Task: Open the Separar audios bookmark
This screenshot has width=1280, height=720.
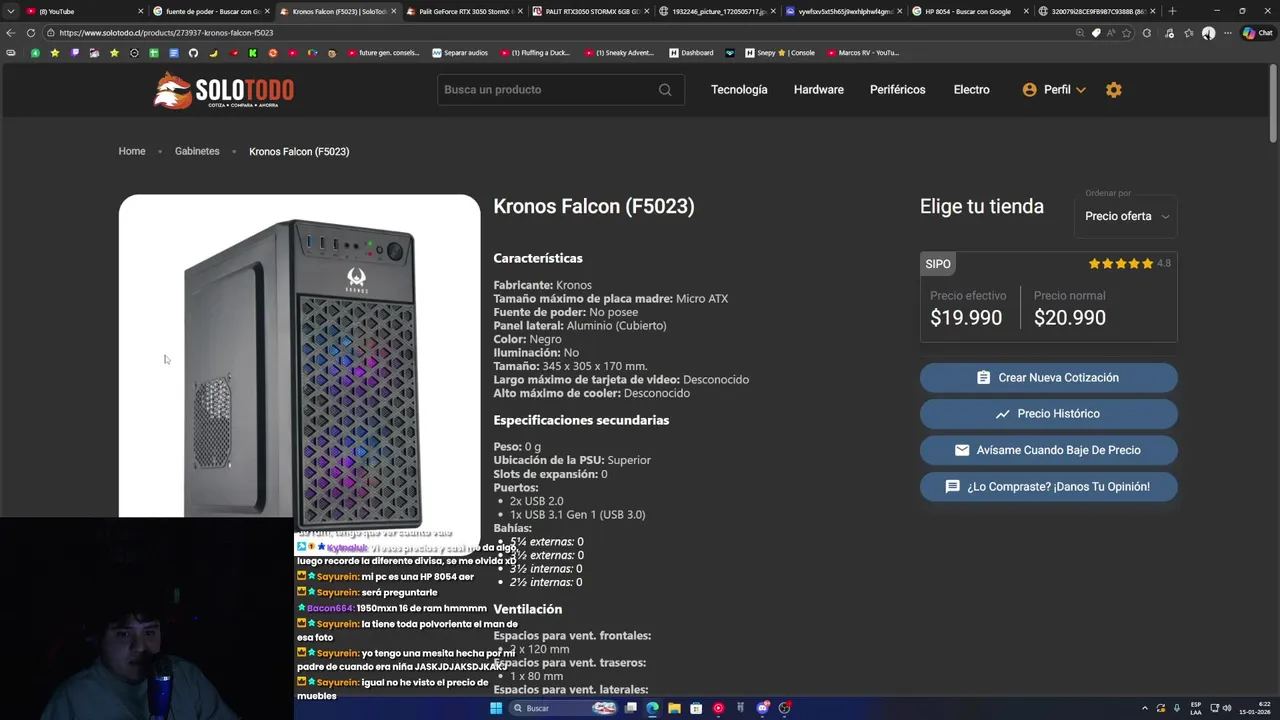Action: point(460,53)
